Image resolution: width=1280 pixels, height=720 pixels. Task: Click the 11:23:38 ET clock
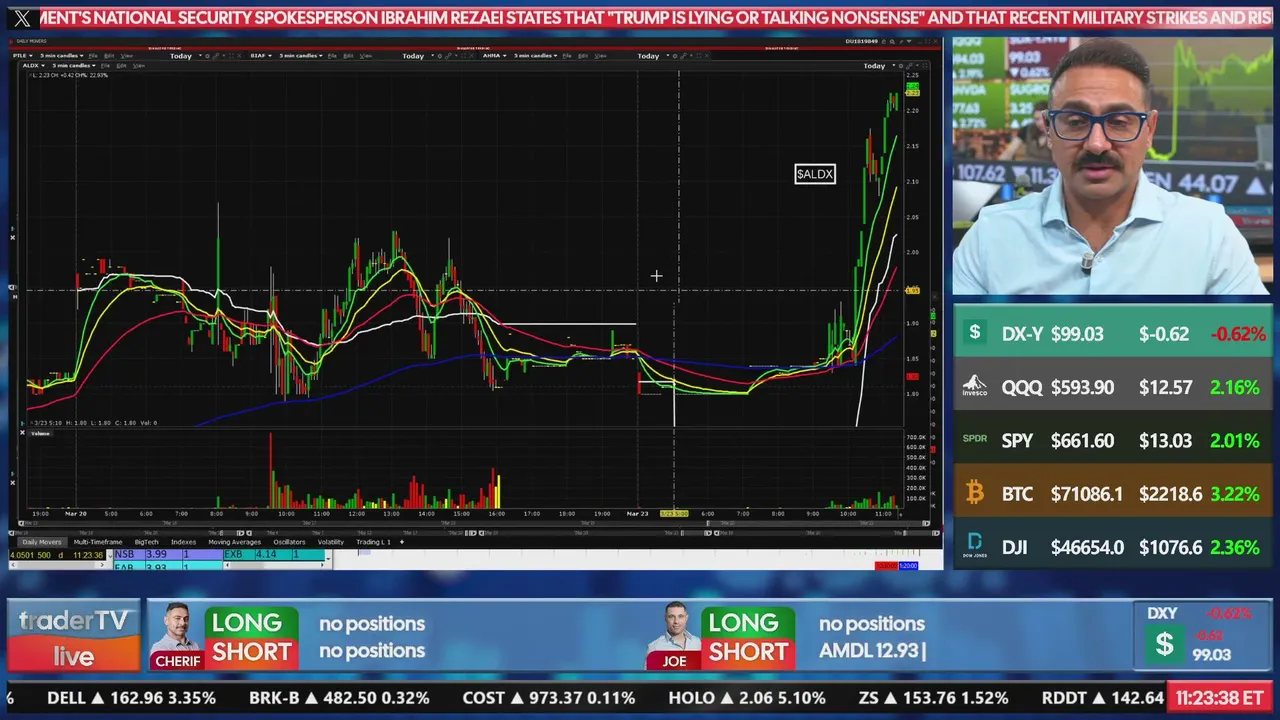click(x=1219, y=698)
